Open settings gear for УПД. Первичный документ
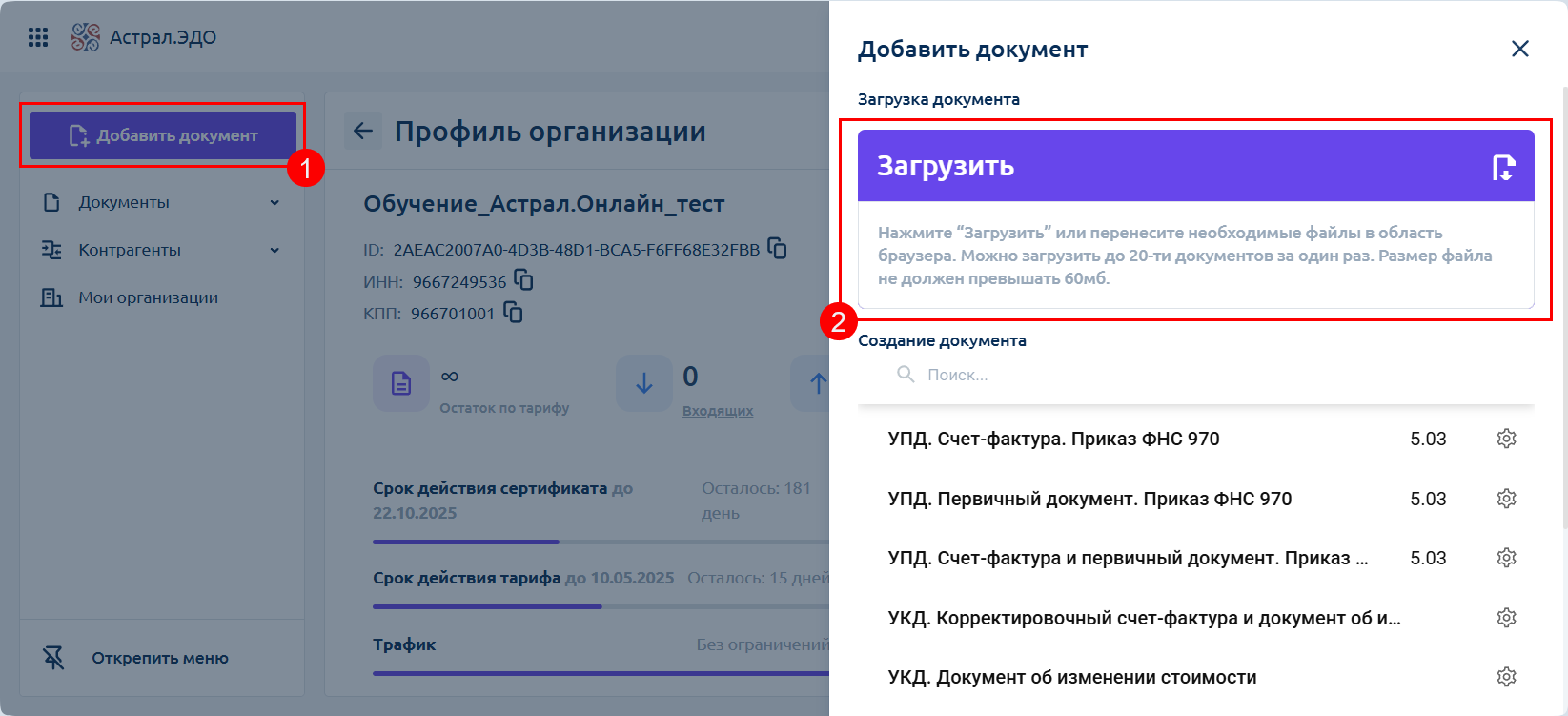 pos(1506,499)
